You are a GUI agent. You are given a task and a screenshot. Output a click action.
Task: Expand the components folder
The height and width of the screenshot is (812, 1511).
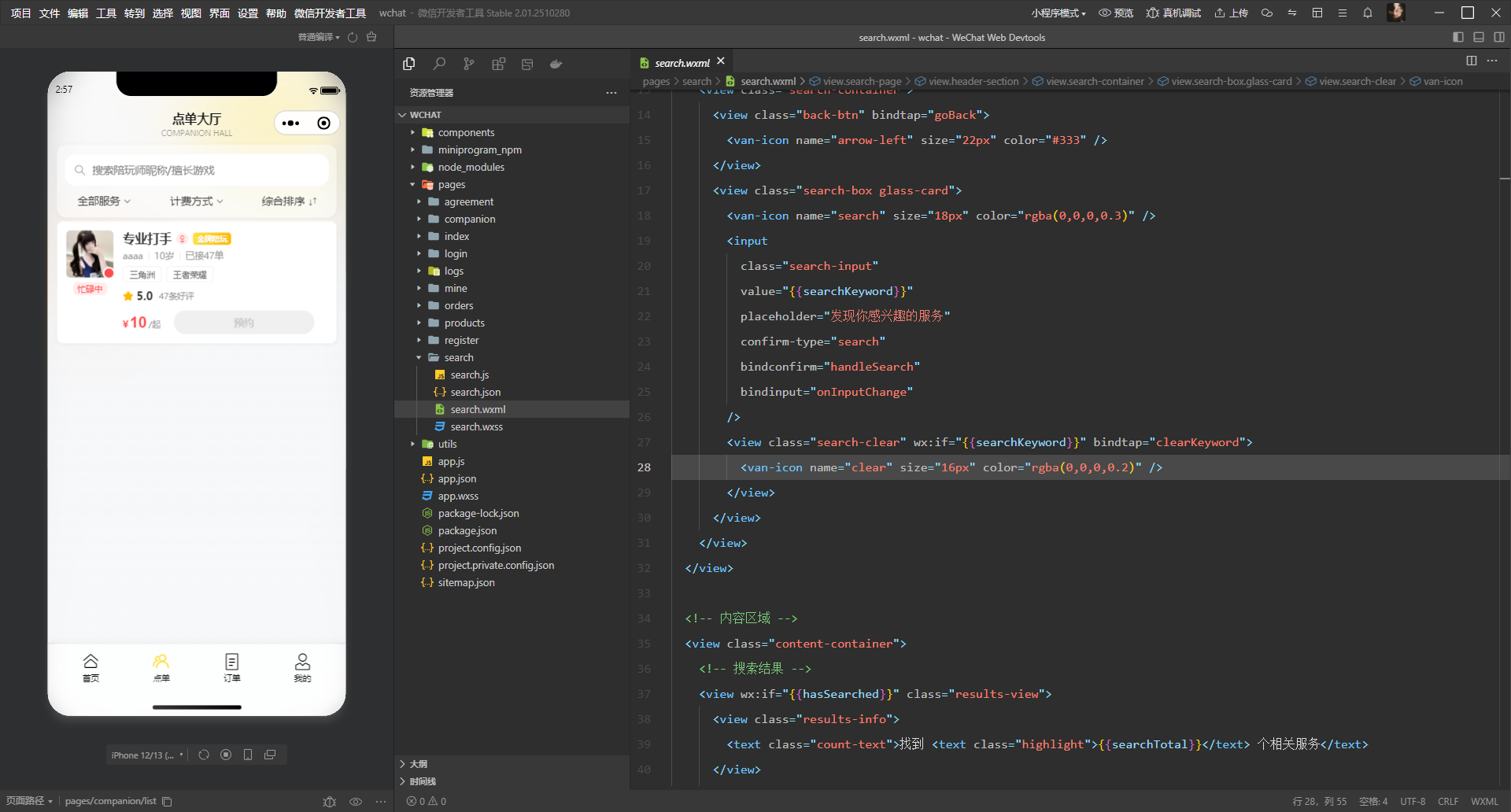[x=466, y=132]
